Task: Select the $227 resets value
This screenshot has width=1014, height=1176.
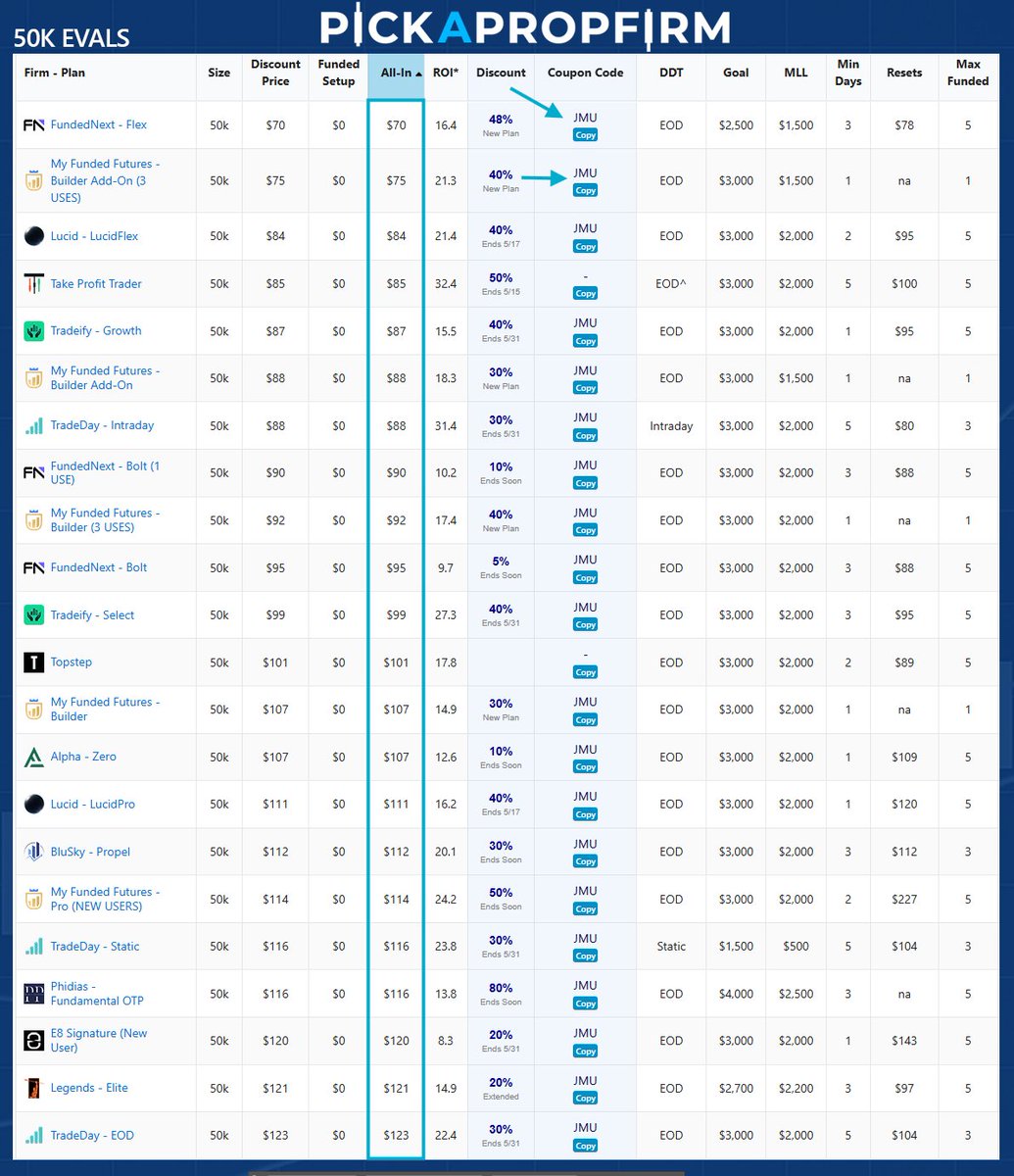Action: tap(904, 900)
